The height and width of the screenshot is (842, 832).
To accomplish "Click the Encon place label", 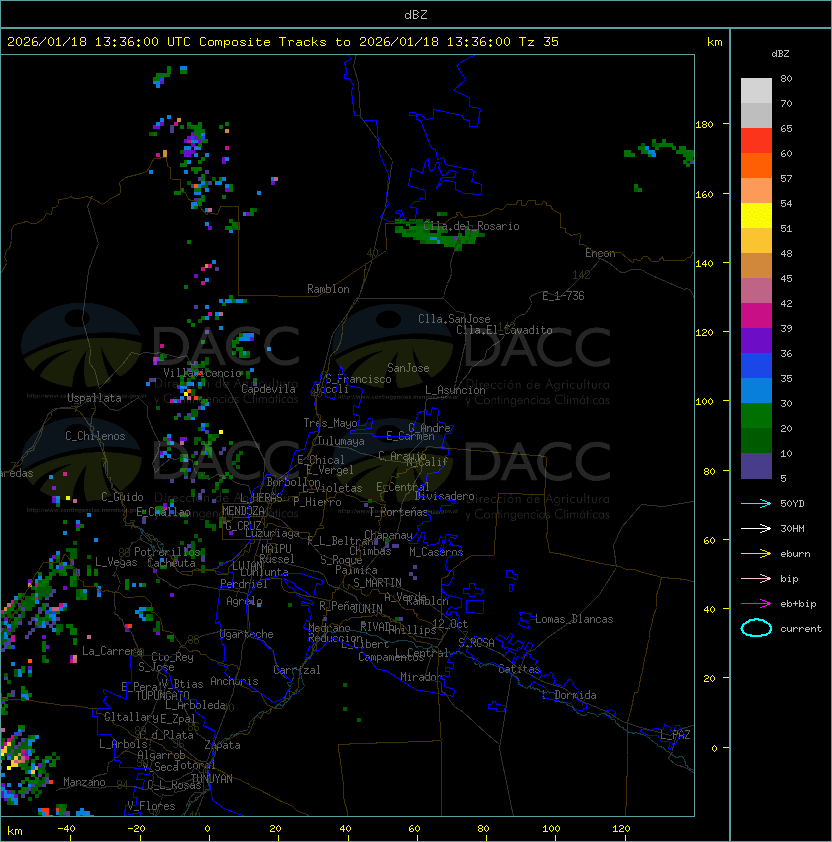I will [600, 253].
